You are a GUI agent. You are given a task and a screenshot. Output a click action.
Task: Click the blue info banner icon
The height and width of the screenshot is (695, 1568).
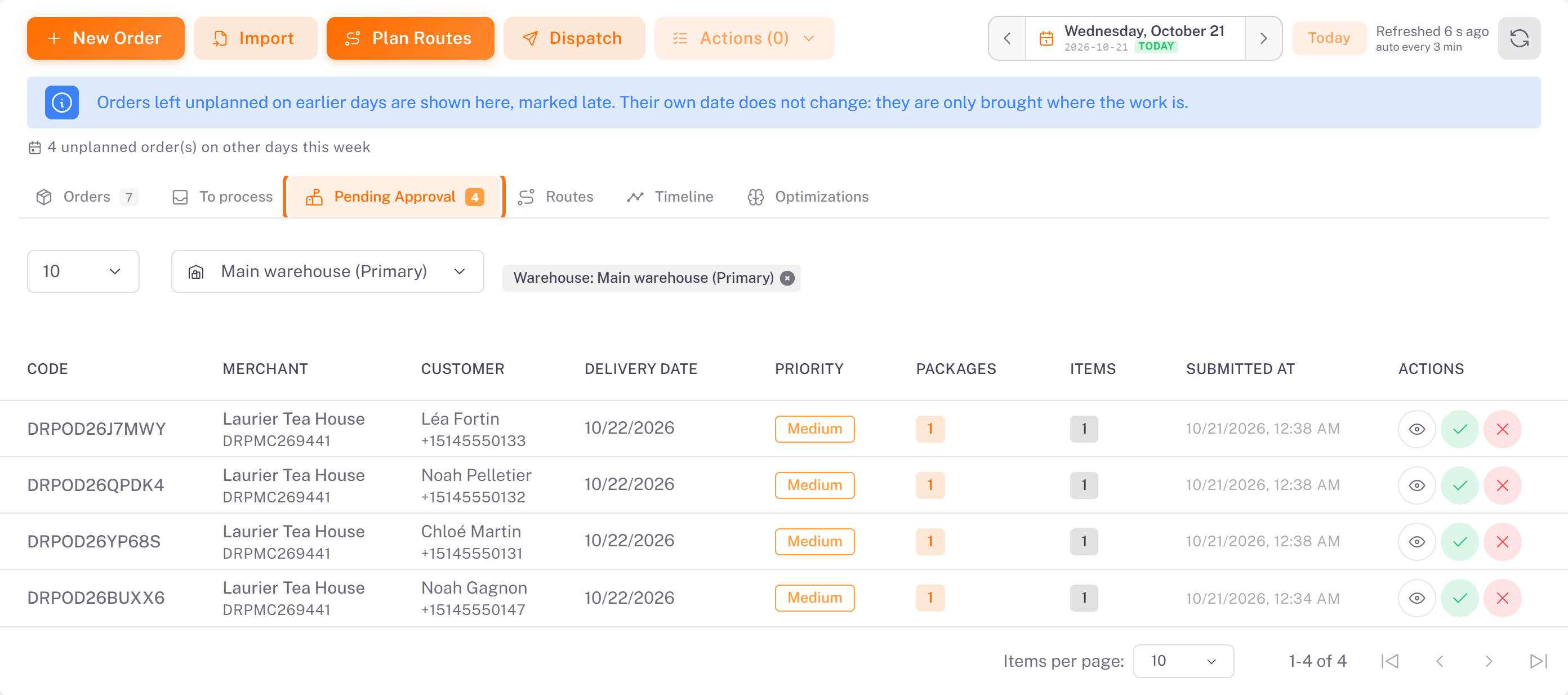point(62,103)
